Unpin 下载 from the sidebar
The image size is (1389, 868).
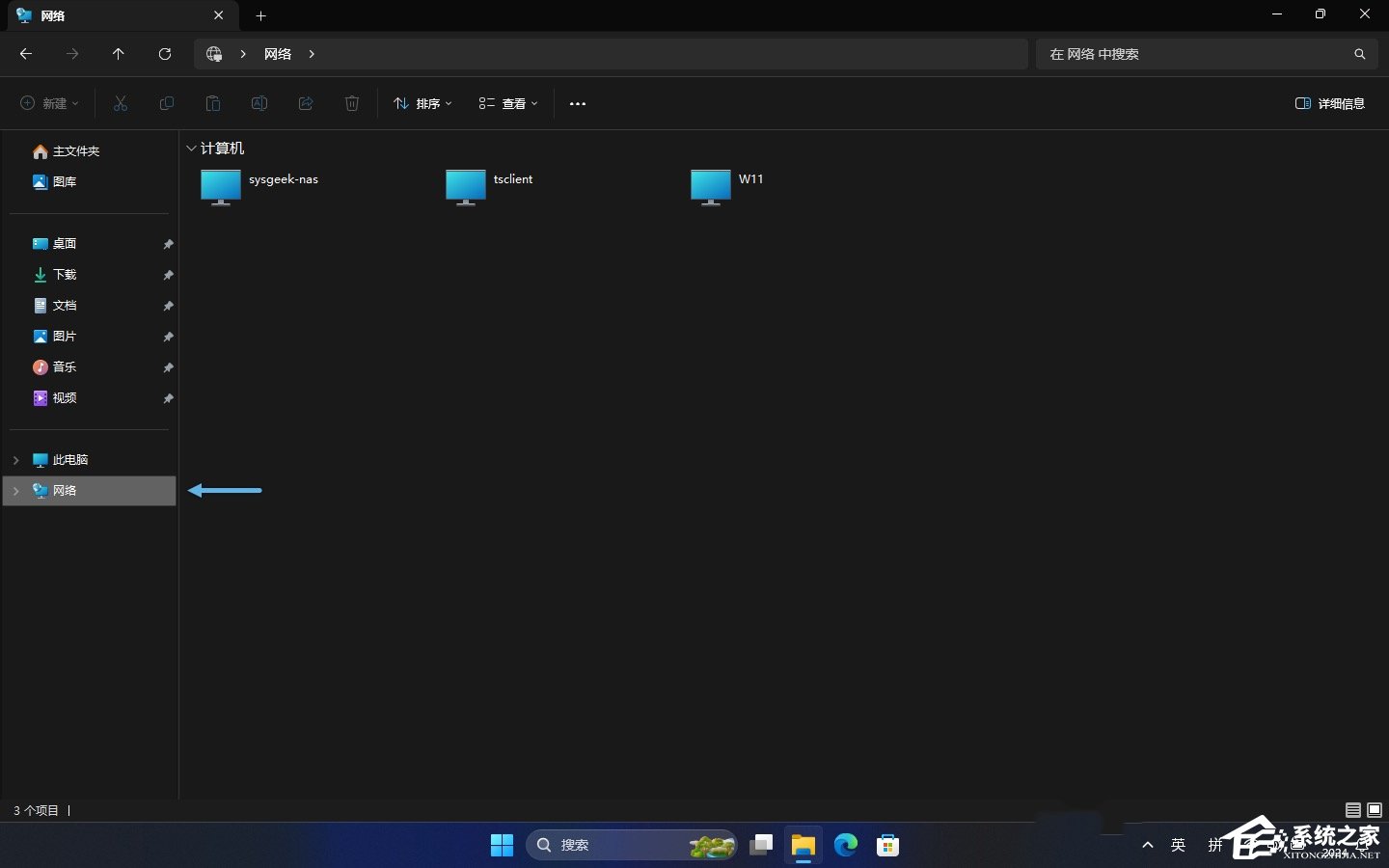[168, 276]
